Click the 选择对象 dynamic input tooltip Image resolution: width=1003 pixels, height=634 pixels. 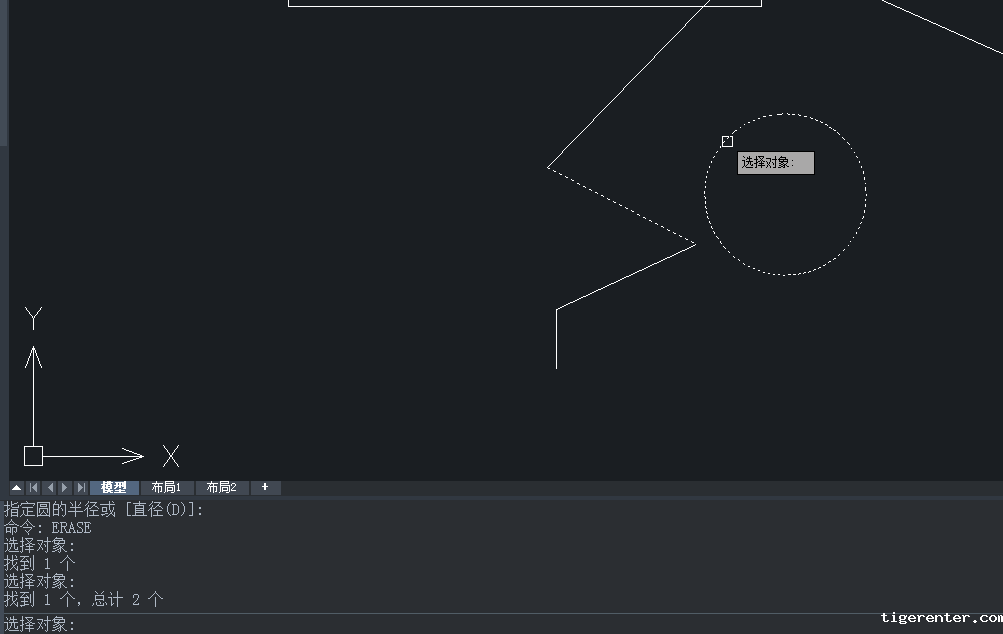pos(775,163)
